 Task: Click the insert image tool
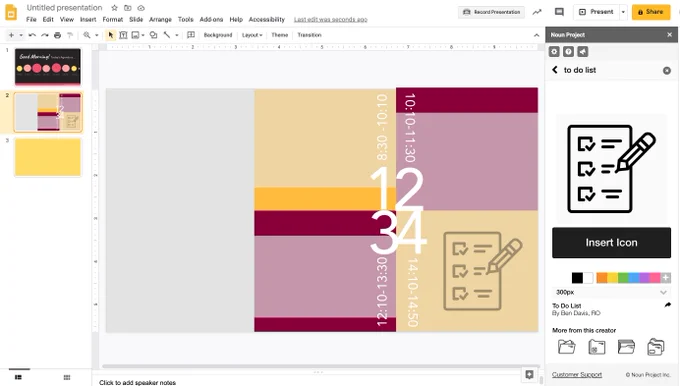tap(135, 35)
